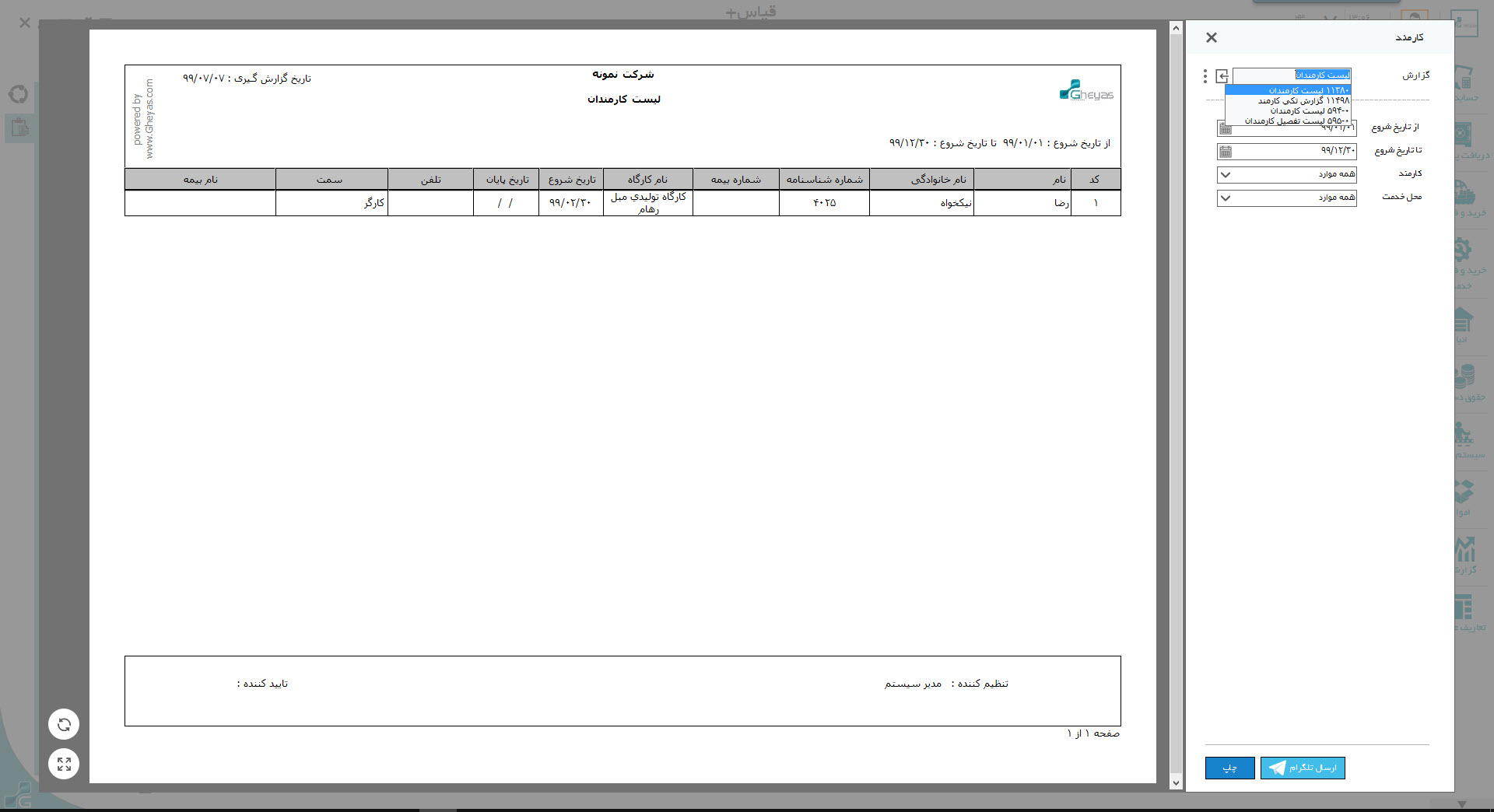Click the Gheyas logo in report header
The height and width of the screenshot is (812, 1494).
tap(1086, 91)
